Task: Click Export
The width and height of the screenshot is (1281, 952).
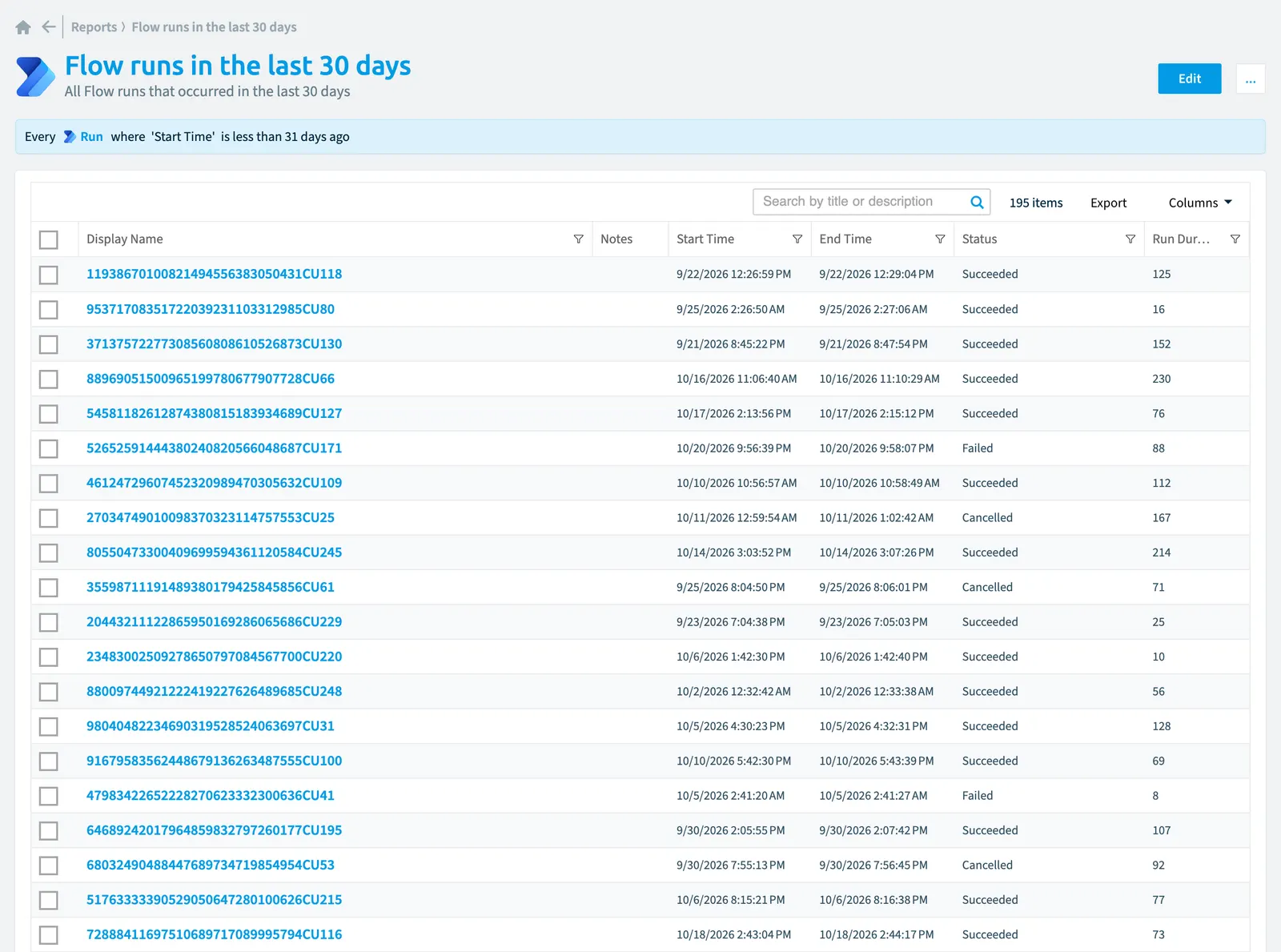Action: 1108,203
